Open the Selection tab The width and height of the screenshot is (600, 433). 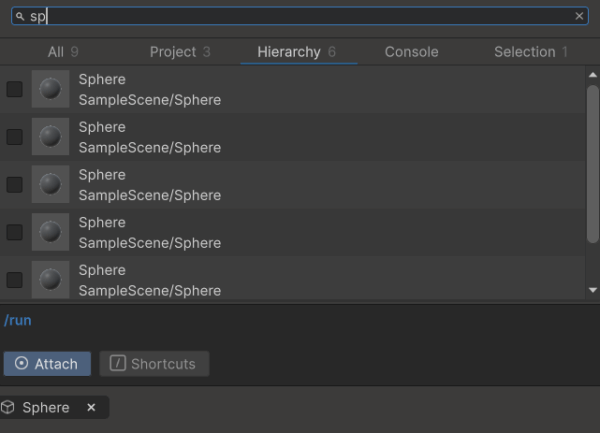(531, 52)
